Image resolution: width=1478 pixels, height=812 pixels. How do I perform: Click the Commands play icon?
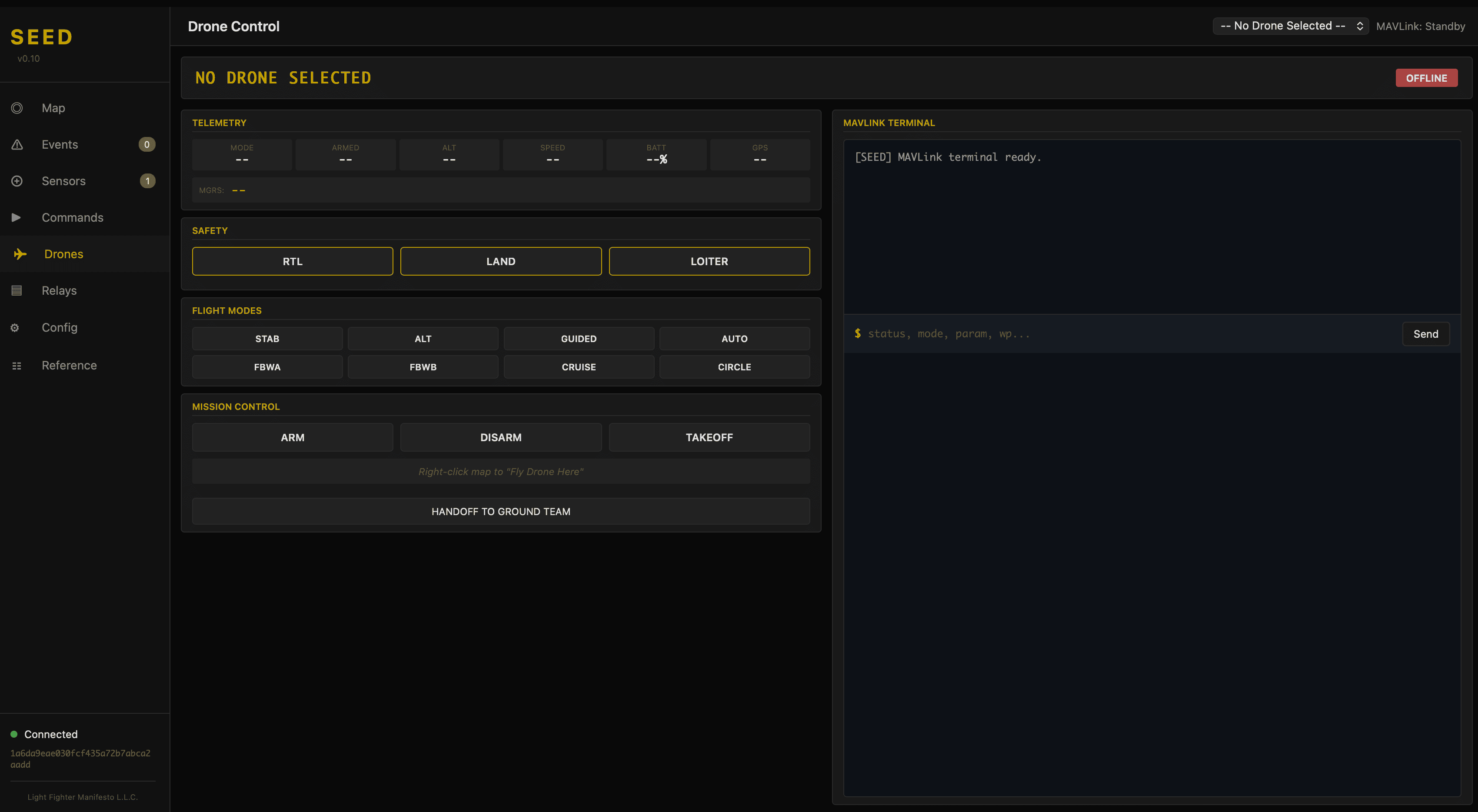[16, 217]
